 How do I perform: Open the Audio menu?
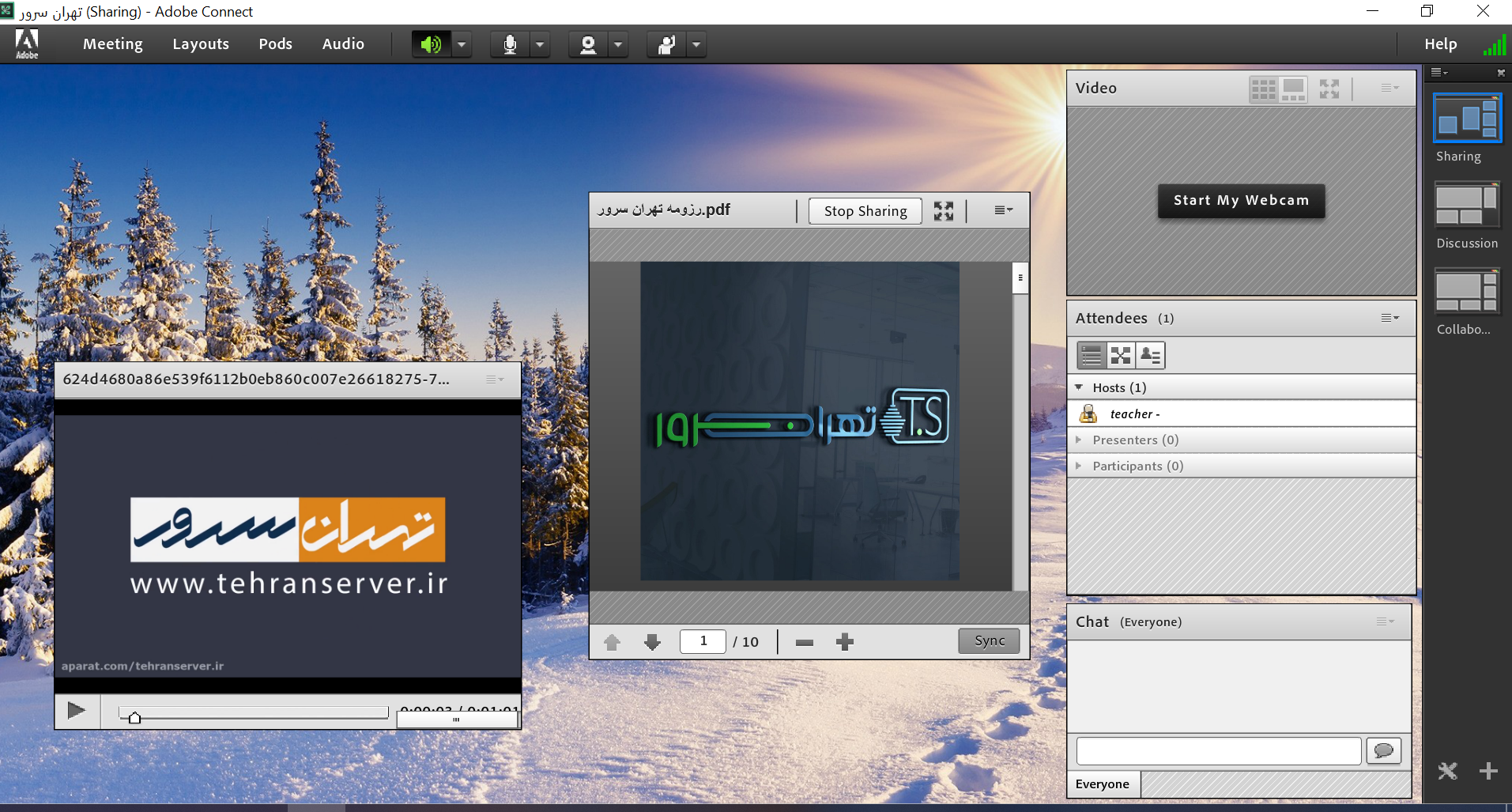343,44
